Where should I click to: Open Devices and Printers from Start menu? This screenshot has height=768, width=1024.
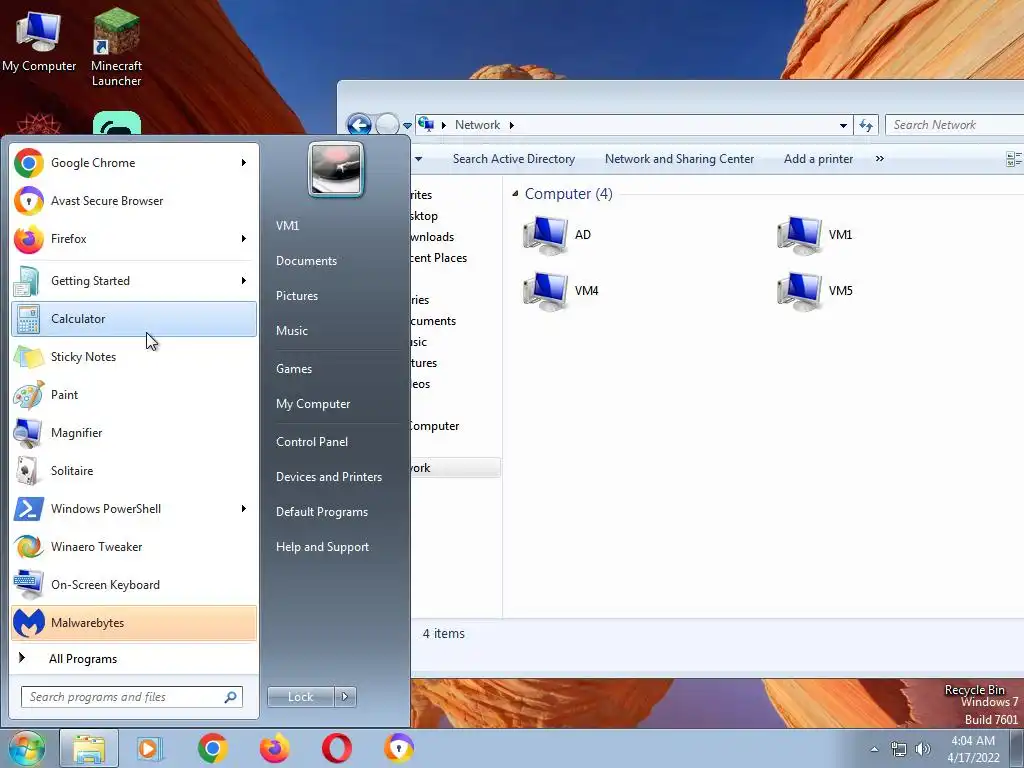click(328, 477)
